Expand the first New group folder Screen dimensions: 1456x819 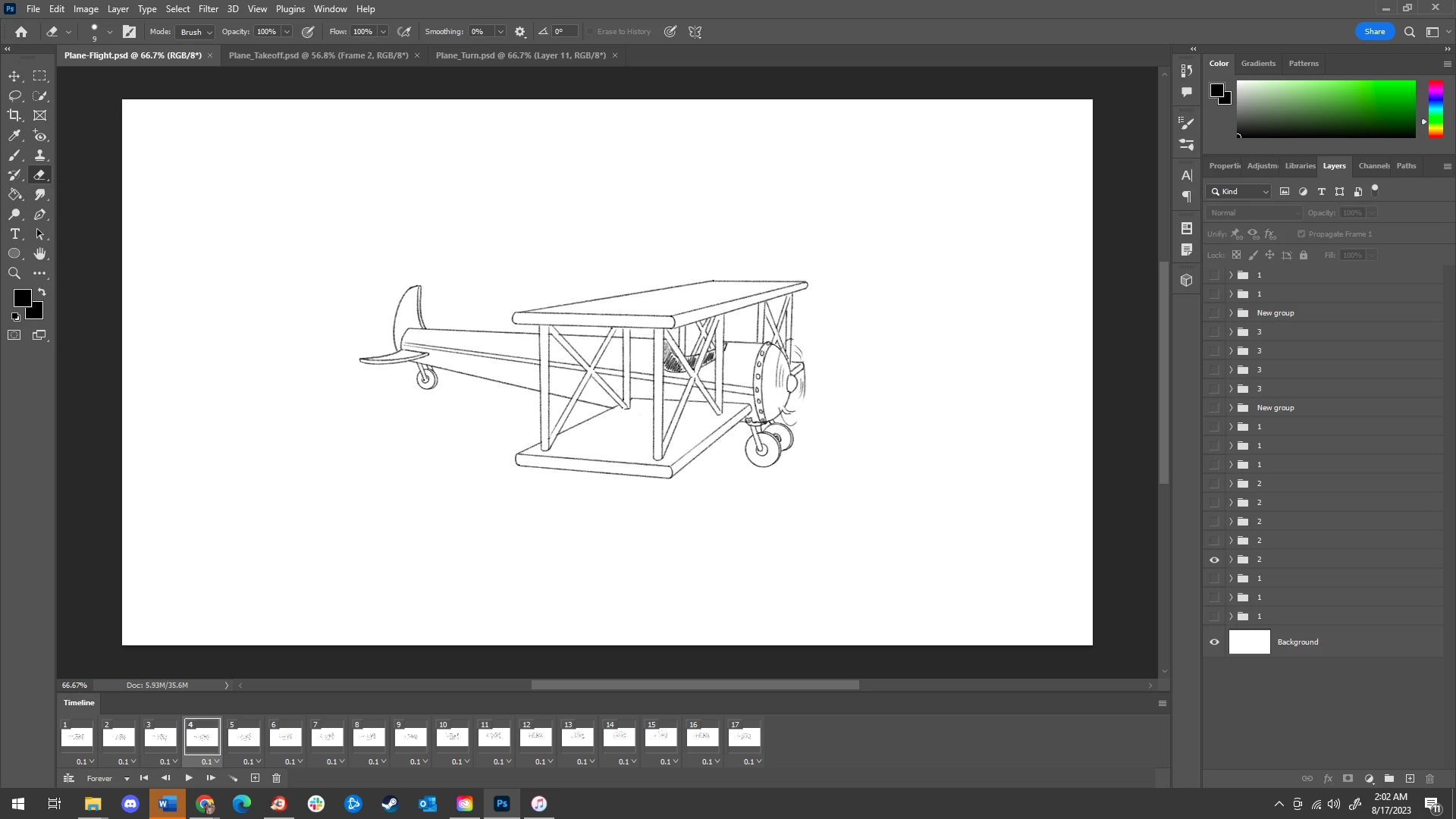pyautogui.click(x=1231, y=312)
